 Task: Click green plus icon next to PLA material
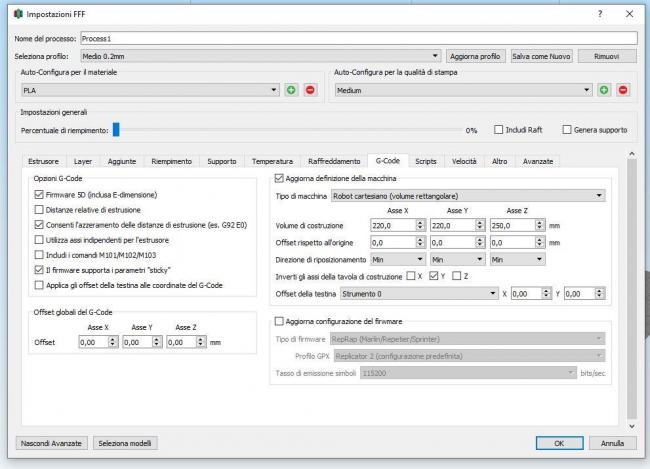(291, 90)
